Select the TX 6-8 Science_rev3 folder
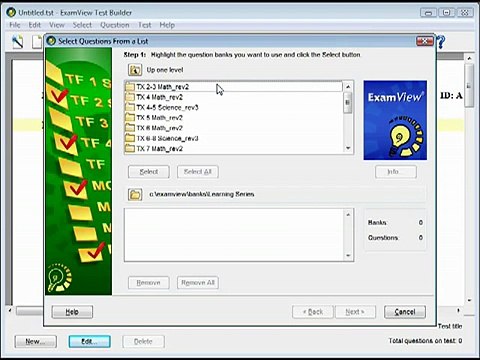 click(234, 138)
